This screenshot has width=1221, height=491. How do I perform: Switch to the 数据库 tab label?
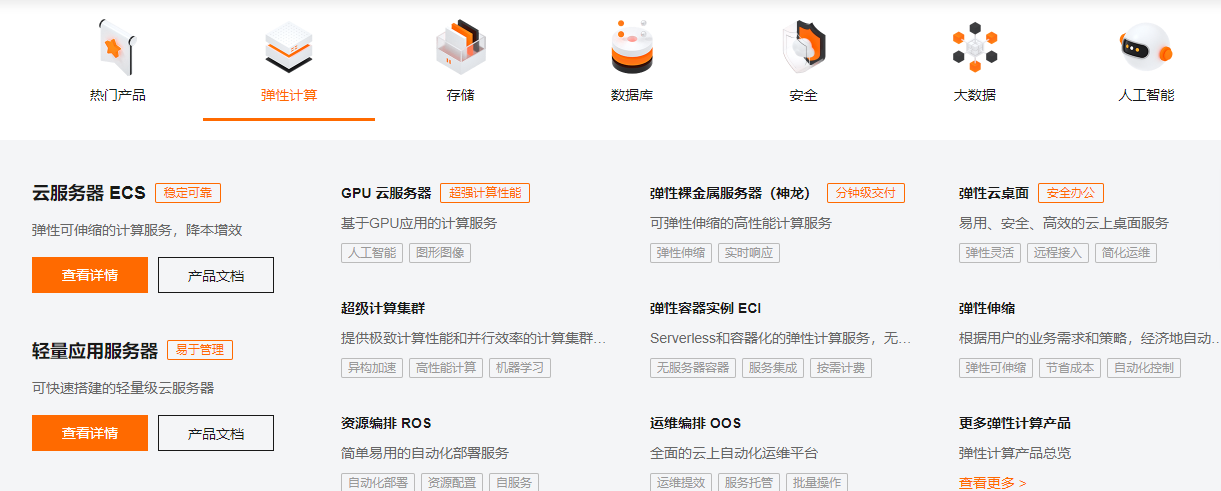tap(632, 95)
